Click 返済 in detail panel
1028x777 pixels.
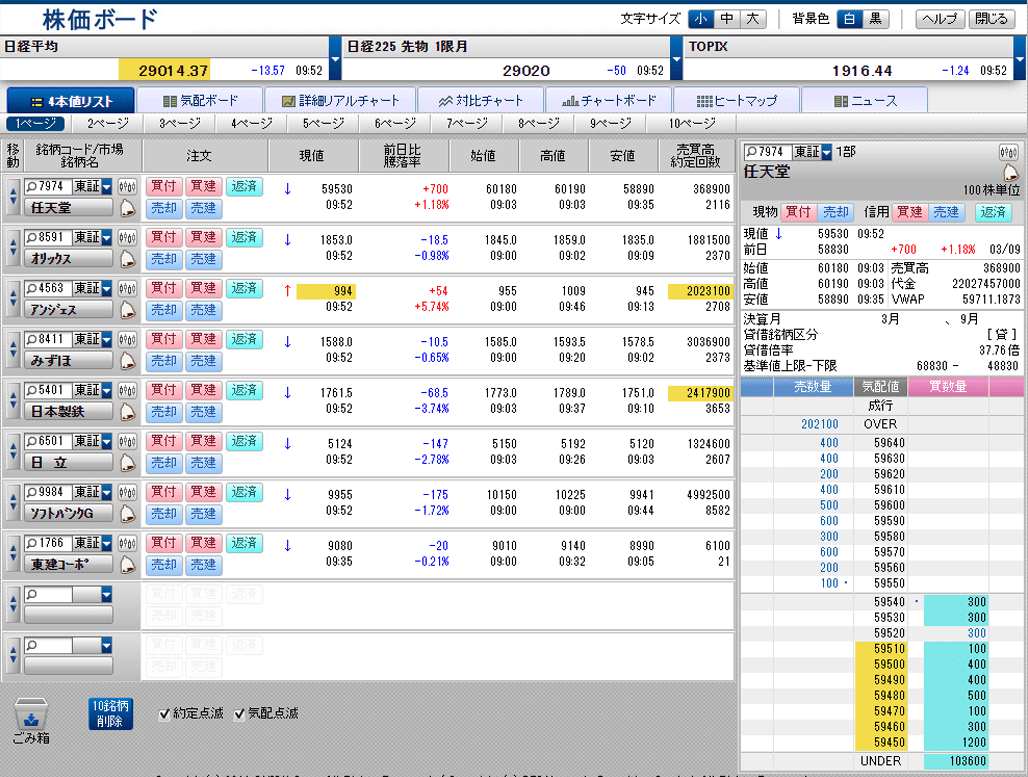coord(993,212)
